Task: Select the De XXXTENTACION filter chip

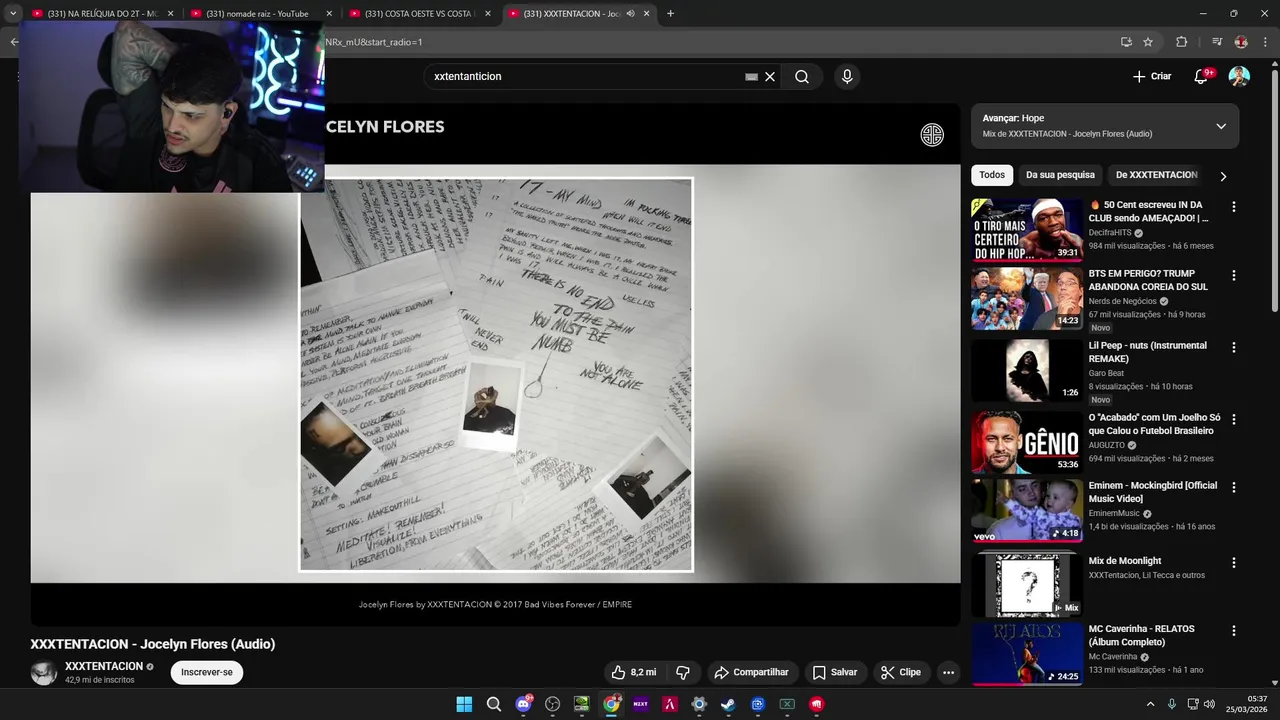Action: [1156, 175]
